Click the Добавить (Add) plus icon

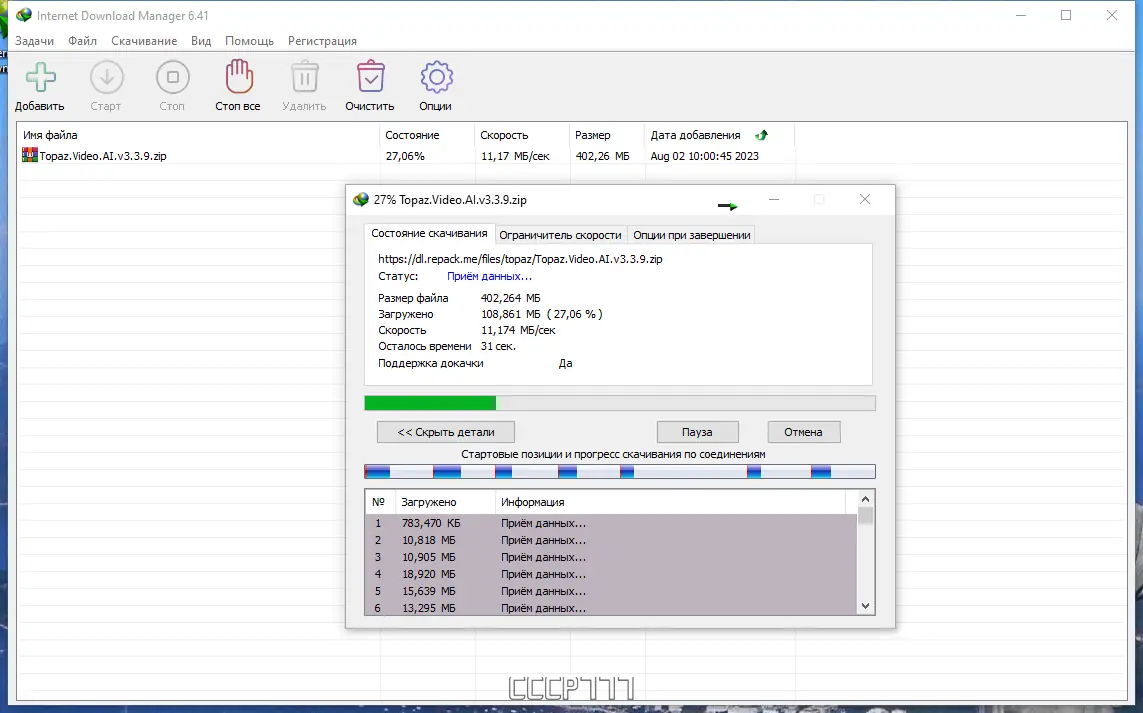tap(41, 77)
